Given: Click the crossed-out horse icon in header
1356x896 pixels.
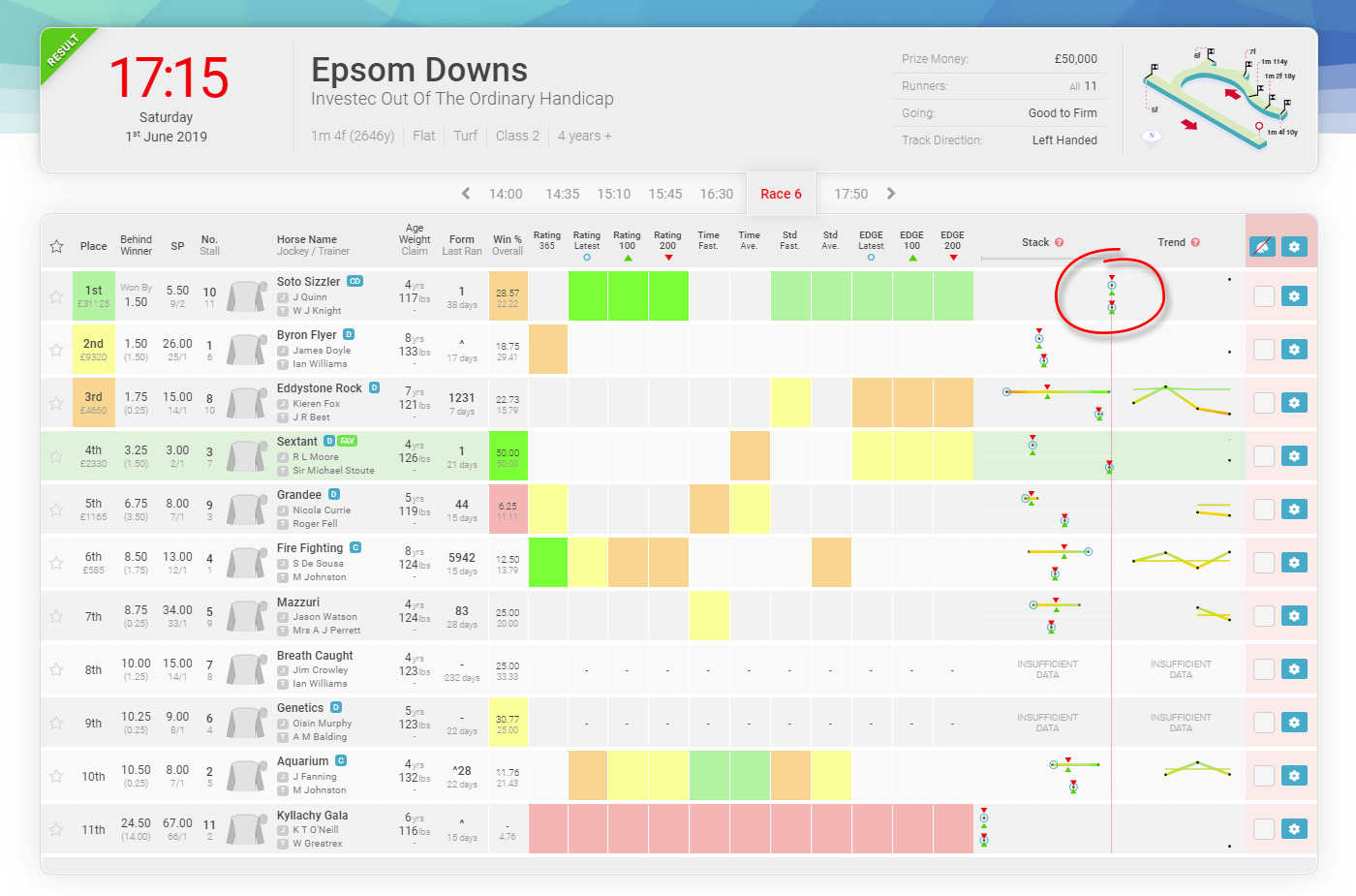Looking at the screenshot, I should point(1261,247).
